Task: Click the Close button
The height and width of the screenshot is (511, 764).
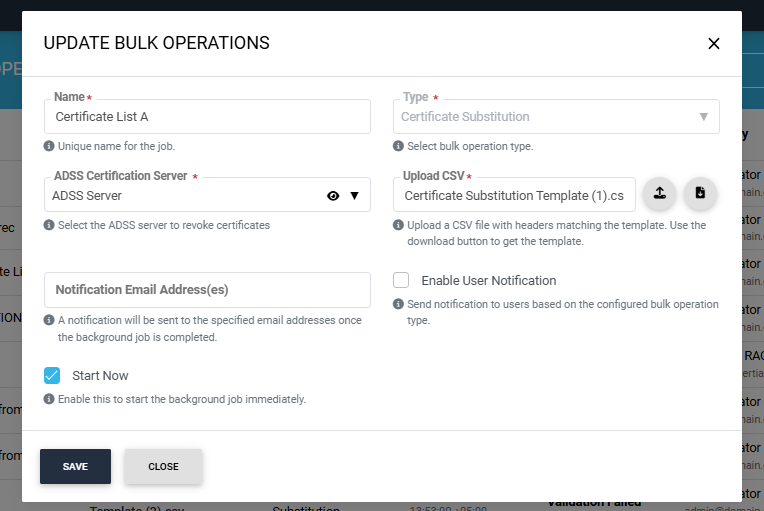Action: pyautogui.click(x=163, y=467)
